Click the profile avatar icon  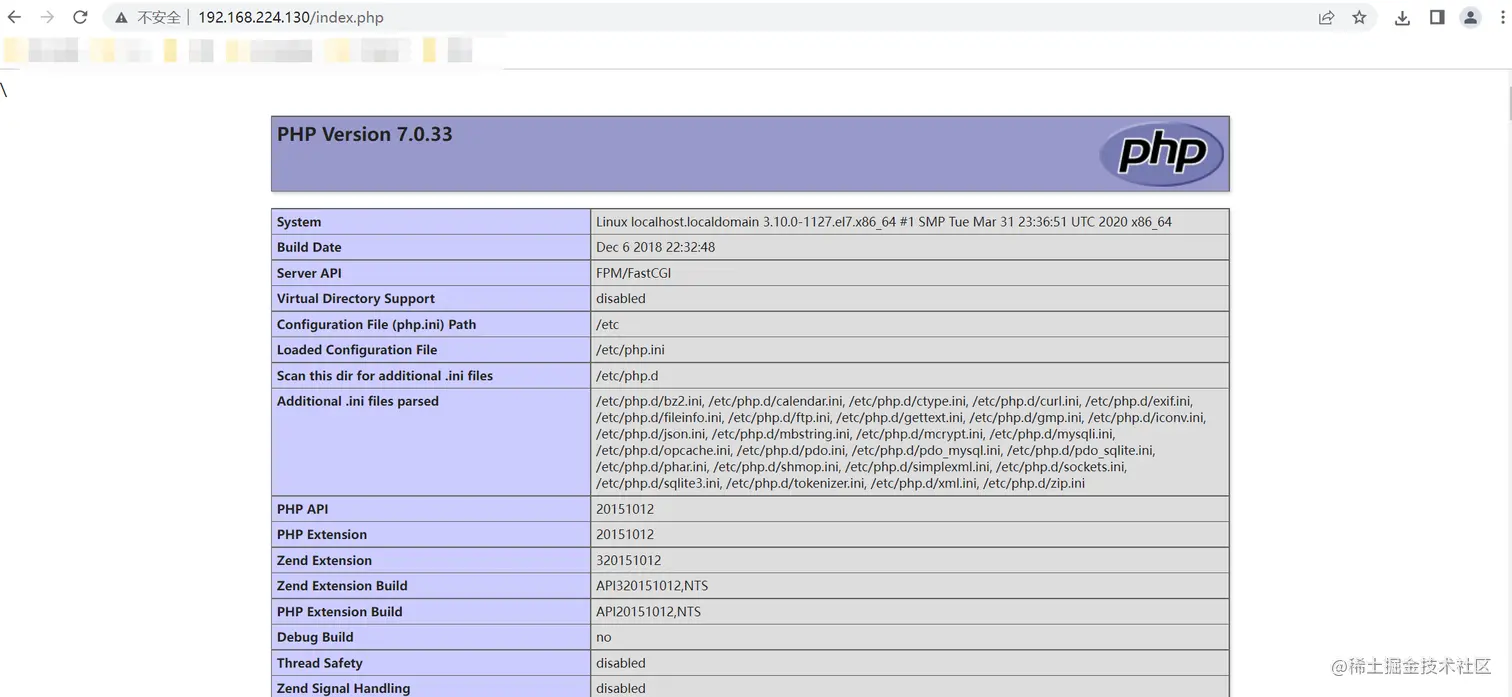(1469, 17)
